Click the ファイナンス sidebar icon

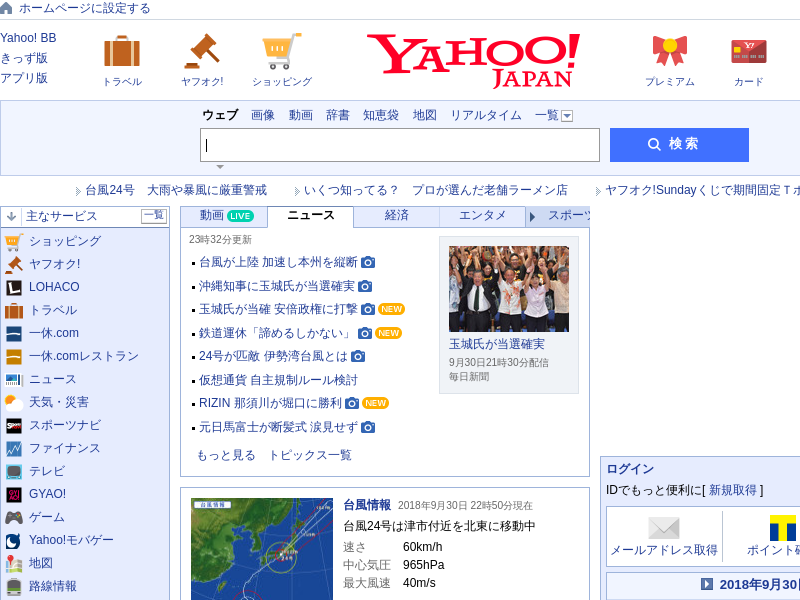12,448
